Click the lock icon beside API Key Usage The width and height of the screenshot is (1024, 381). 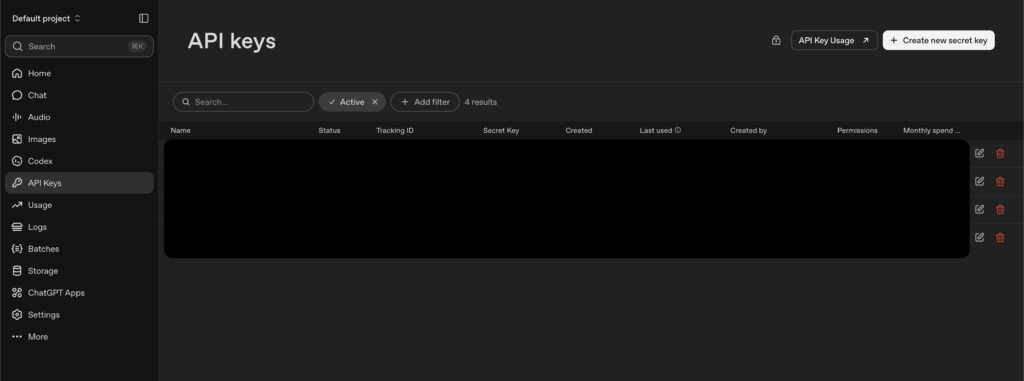coord(776,41)
